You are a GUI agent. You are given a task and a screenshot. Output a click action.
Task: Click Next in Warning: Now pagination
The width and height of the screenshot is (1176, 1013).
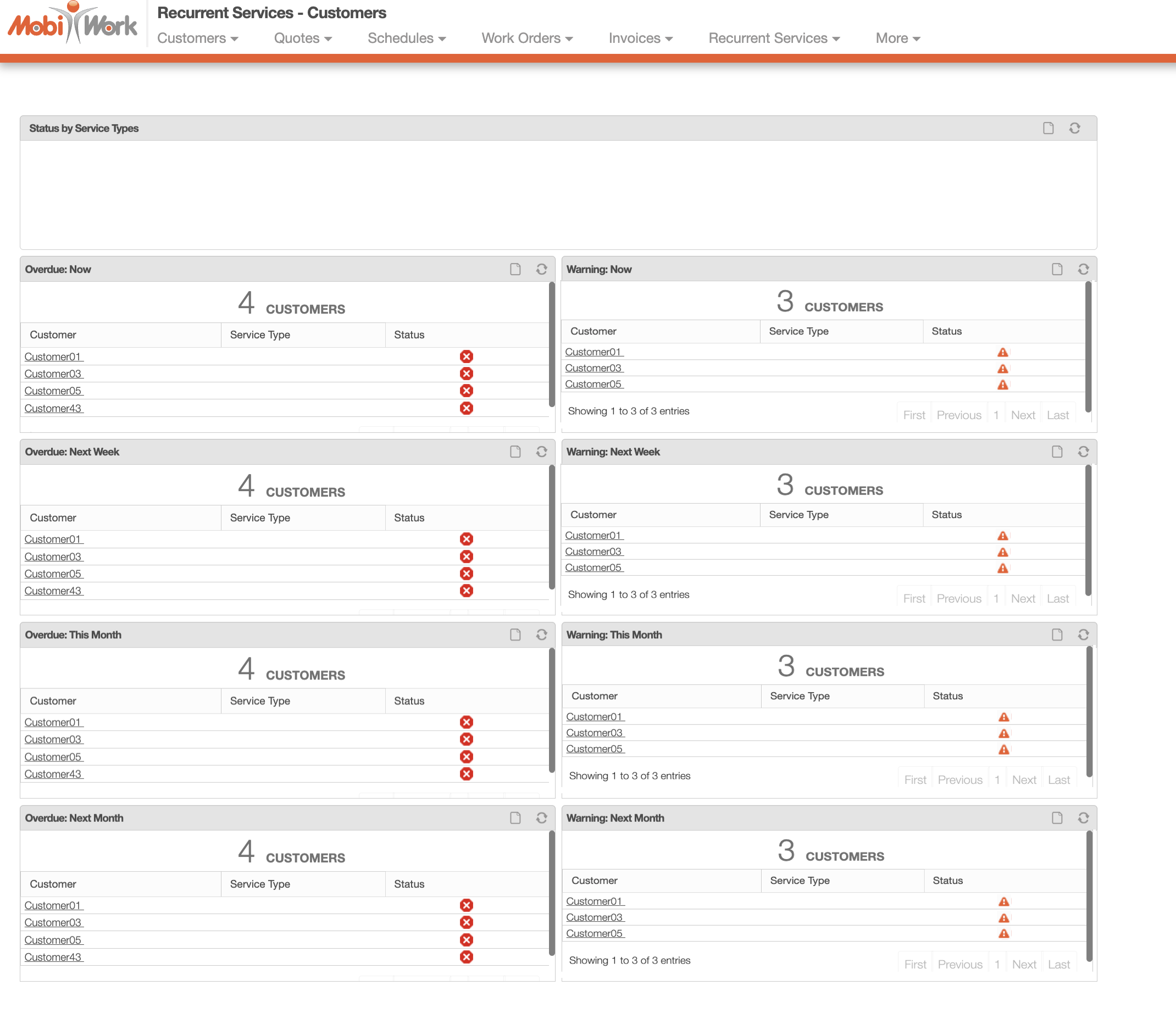pyautogui.click(x=1023, y=415)
